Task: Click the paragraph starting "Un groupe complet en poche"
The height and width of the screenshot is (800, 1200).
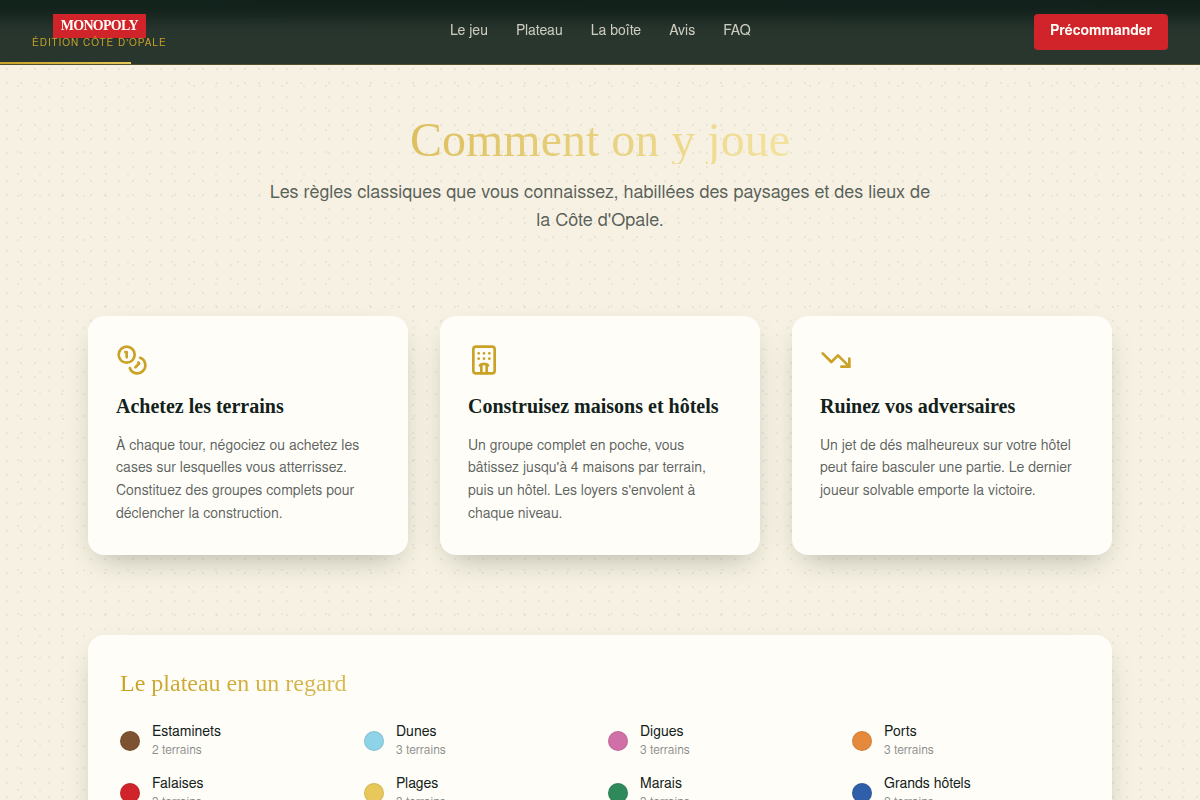Action: click(x=587, y=479)
